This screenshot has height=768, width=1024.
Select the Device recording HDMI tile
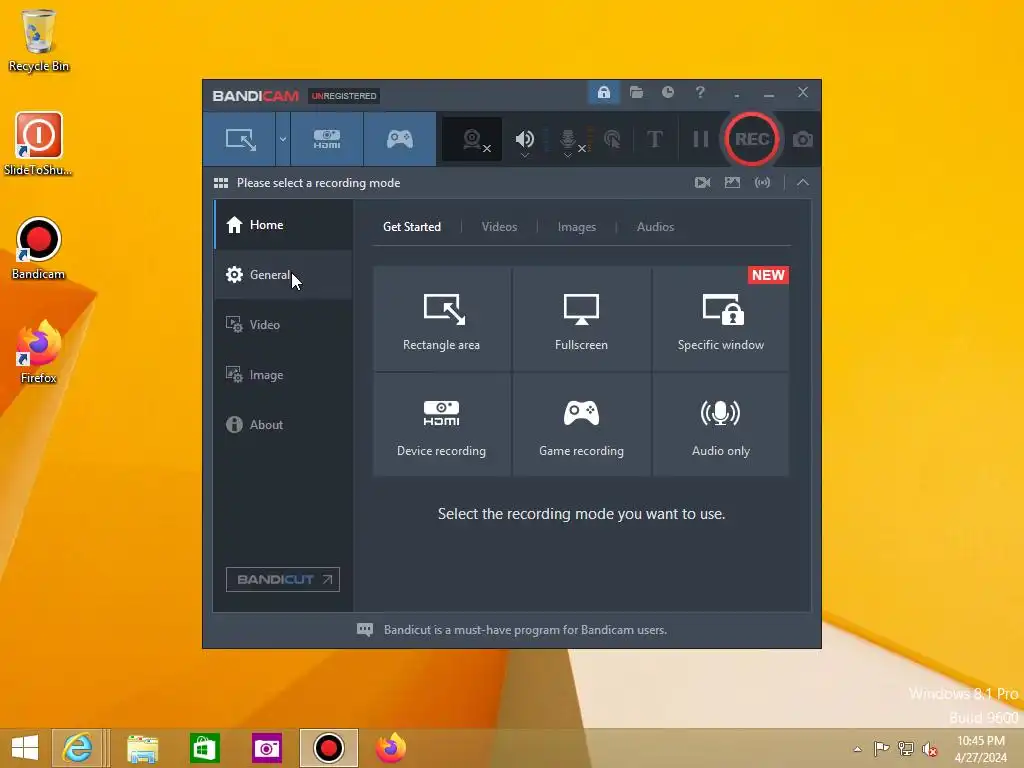point(441,424)
